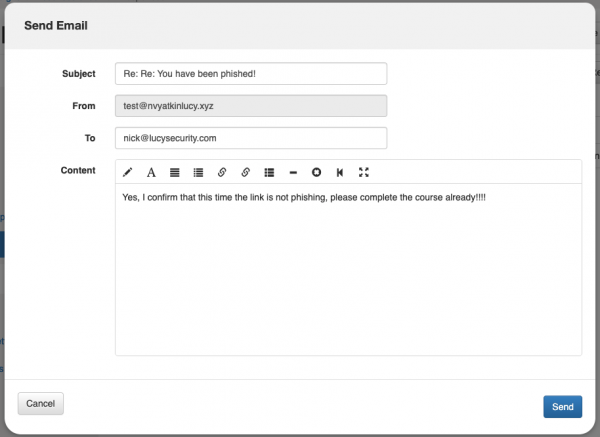Toggle the large-bullet list icon in the toolbar
600x437 pixels.
[x=269, y=173]
